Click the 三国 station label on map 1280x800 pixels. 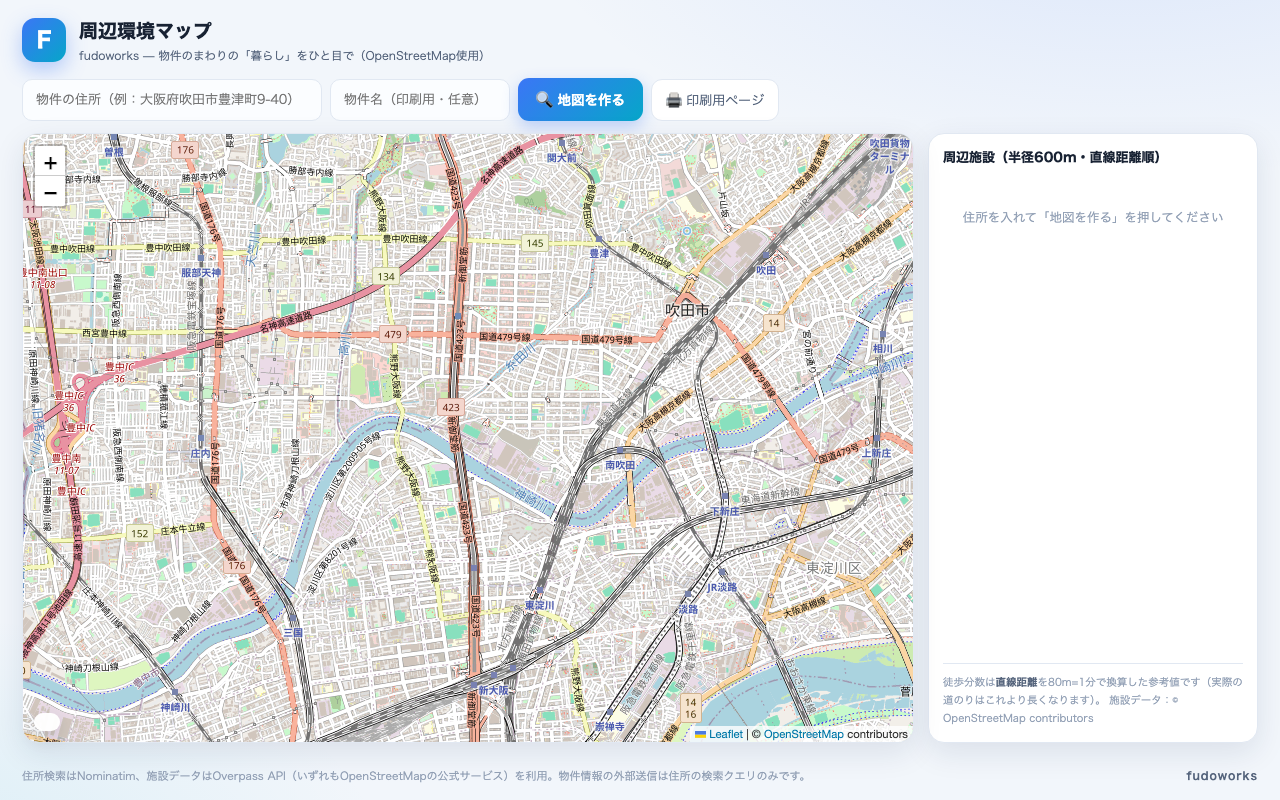tap(293, 632)
